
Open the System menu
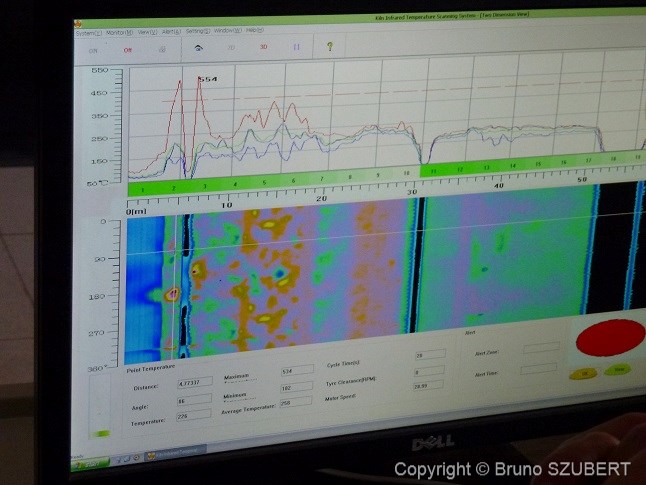click(89, 32)
